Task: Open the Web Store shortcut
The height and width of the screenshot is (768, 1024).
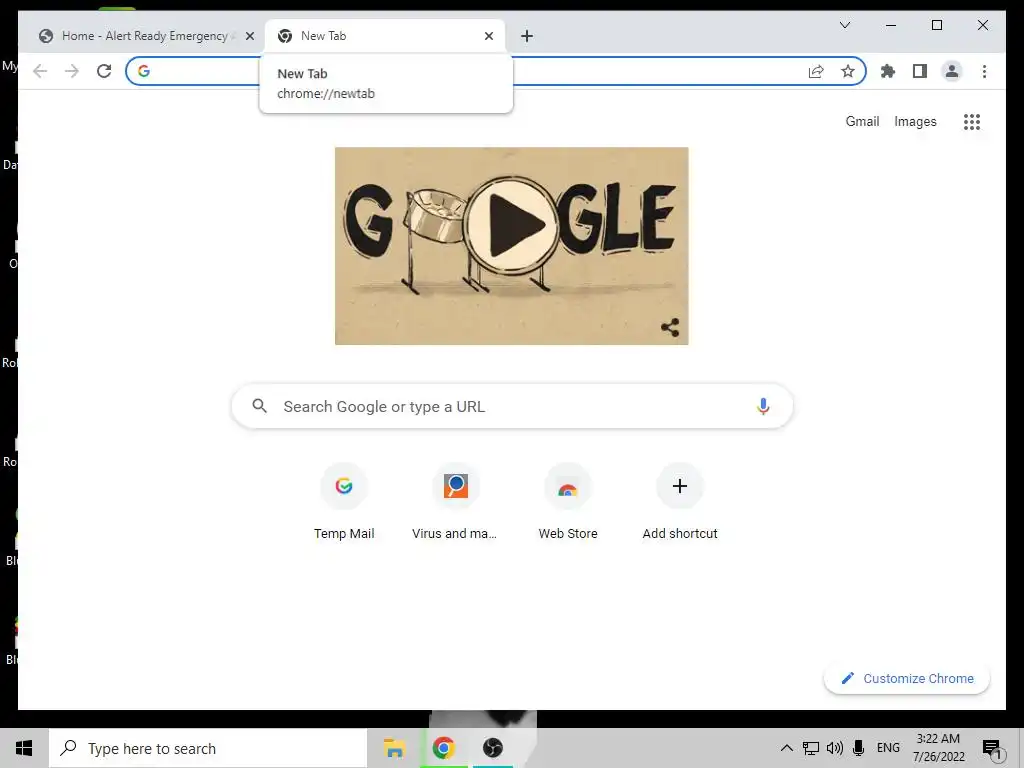Action: tap(568, 502)
